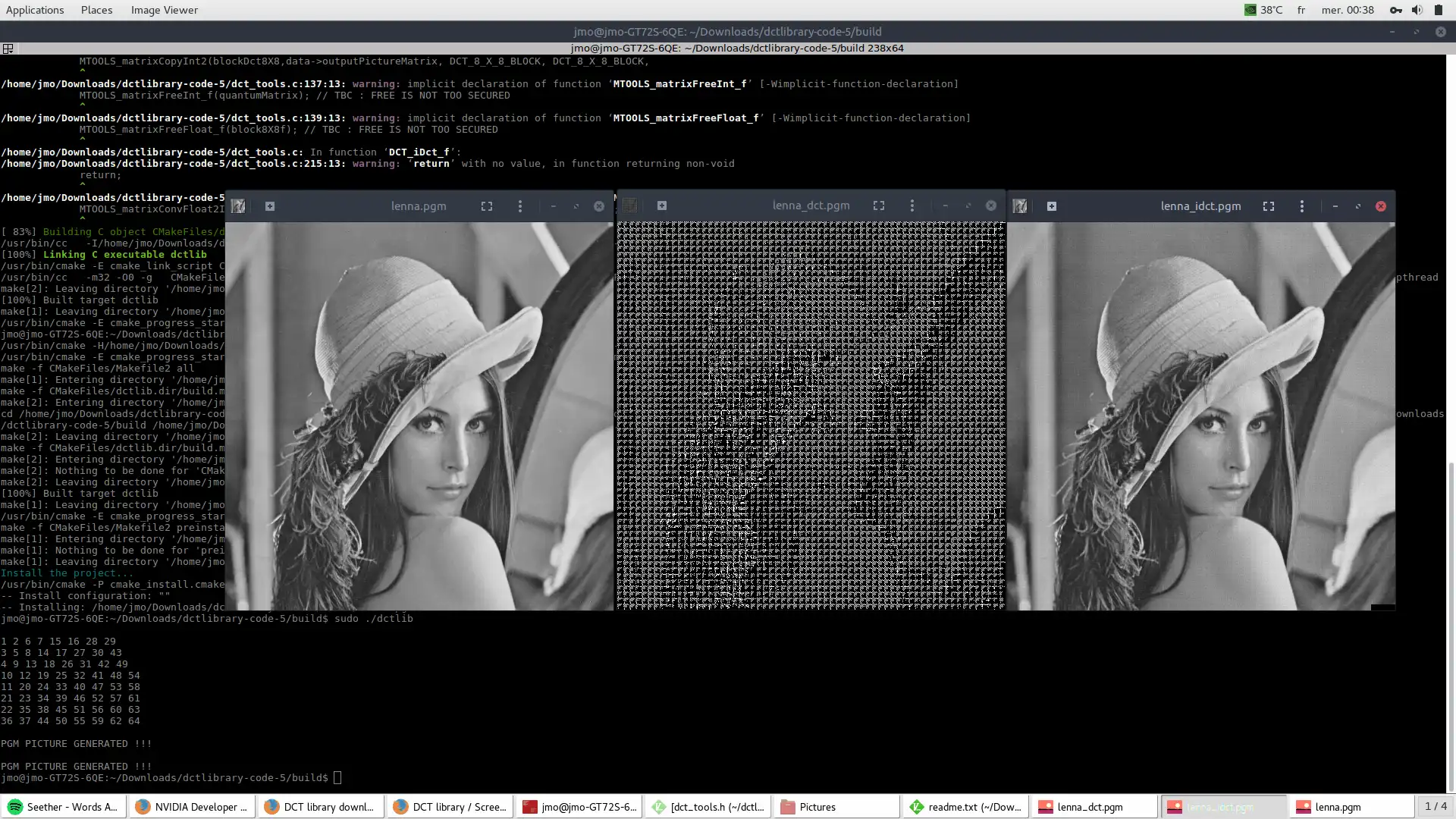This screenshot has height=819, width=1456.
Task: Click the Firefox icon of the NVIDIA Developer item
Action: coord(143,807)
